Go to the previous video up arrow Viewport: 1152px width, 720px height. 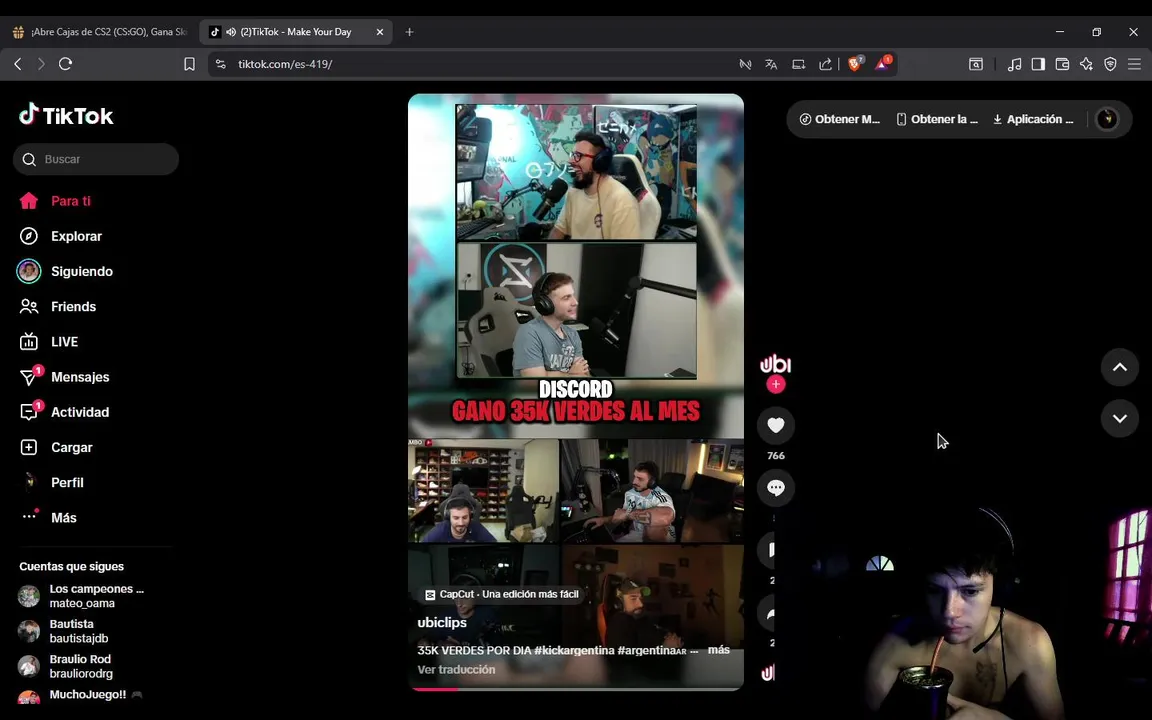1120,367
